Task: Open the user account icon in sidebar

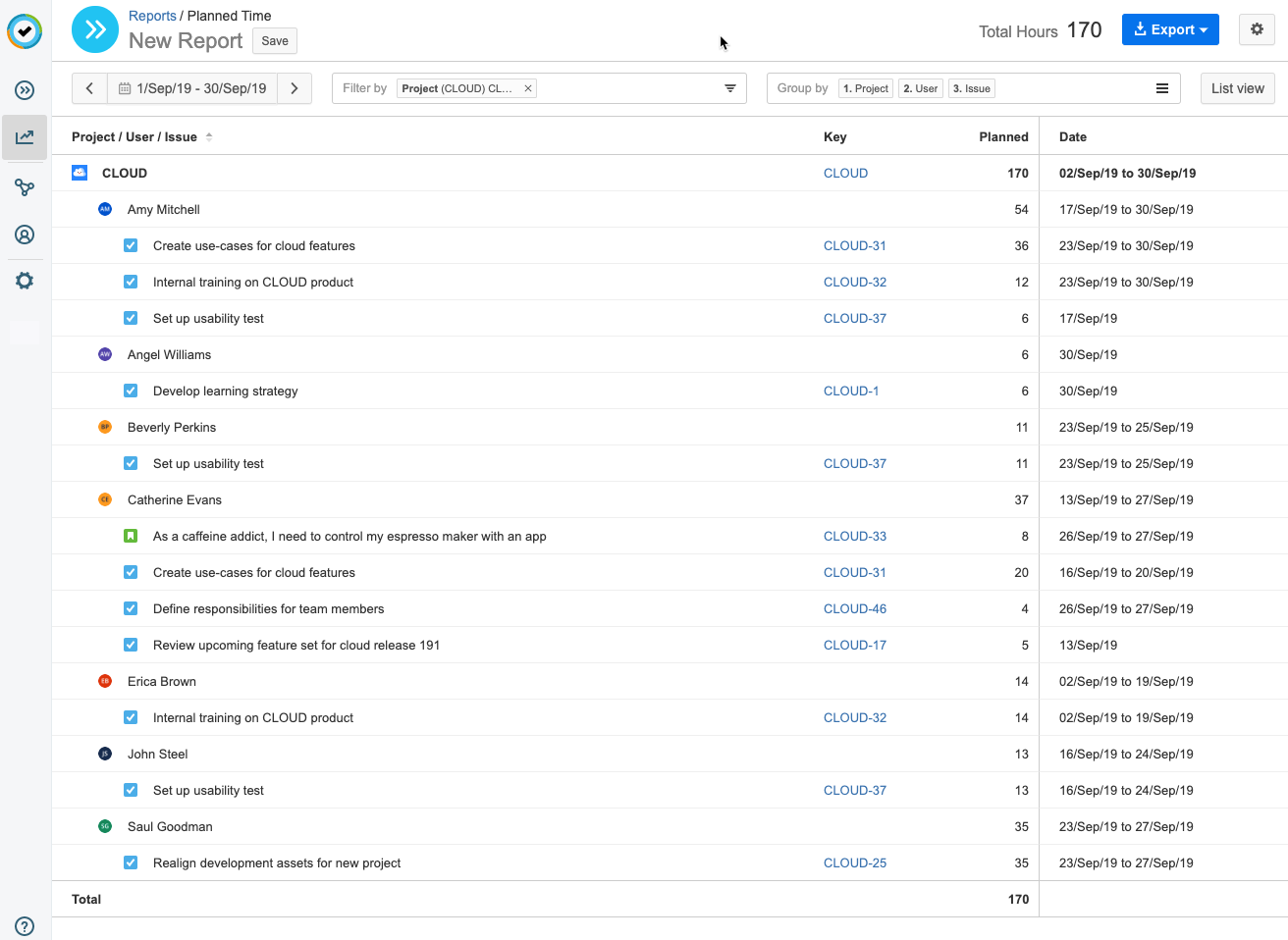Action: pyautogui.click(x=25, y=235)
